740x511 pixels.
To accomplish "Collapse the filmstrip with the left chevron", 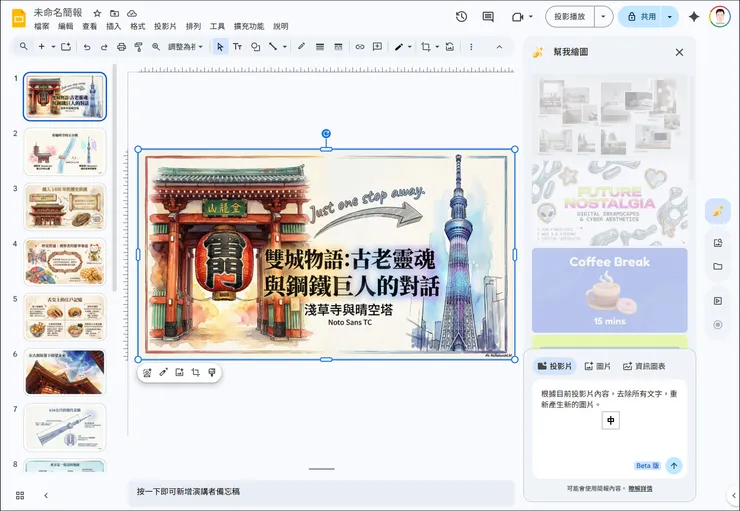I will pos(46,495).
